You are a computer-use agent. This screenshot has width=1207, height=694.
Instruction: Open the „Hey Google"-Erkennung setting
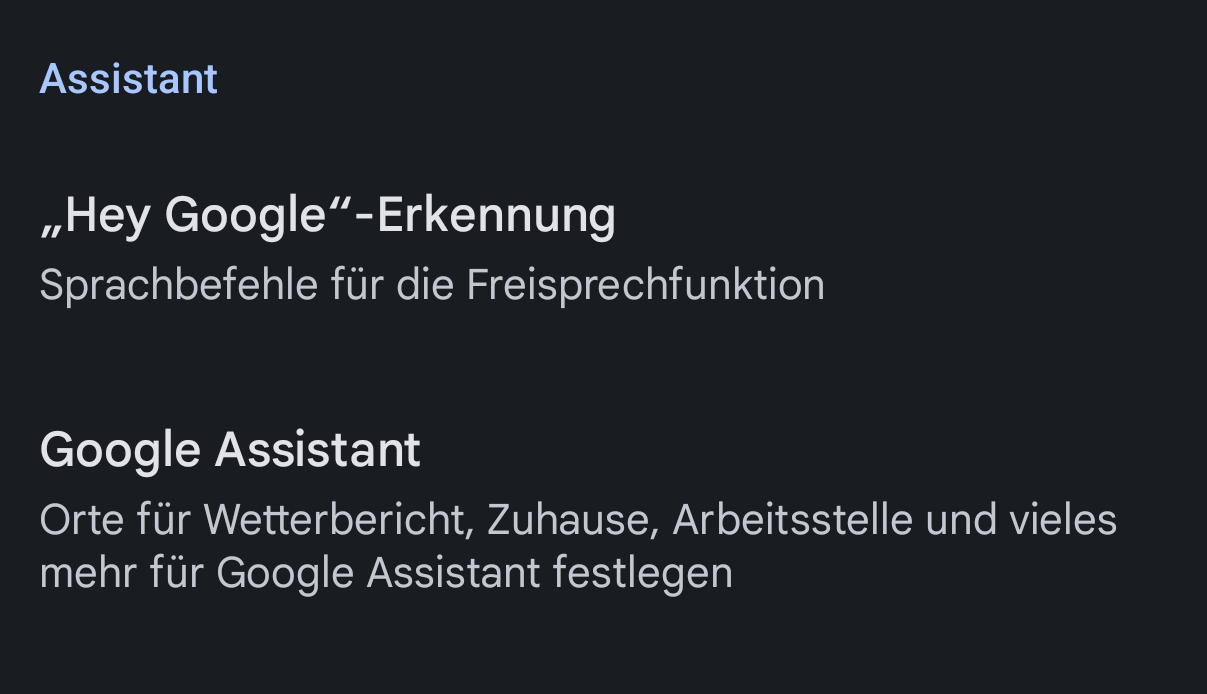pyautogui.click(x=327, y=215)
